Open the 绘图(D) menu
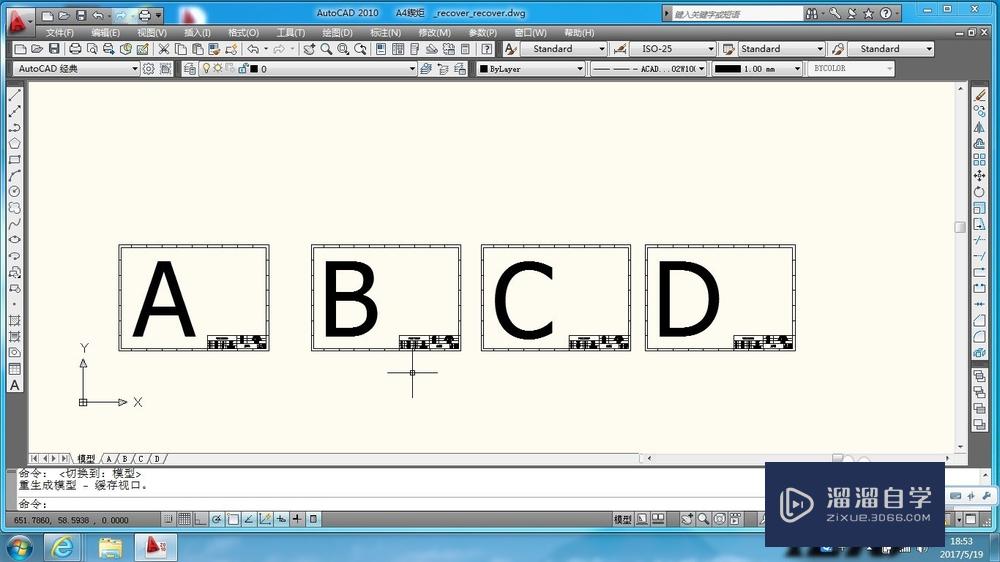Screen dimensions: 1000x562 tap(337, 33)
